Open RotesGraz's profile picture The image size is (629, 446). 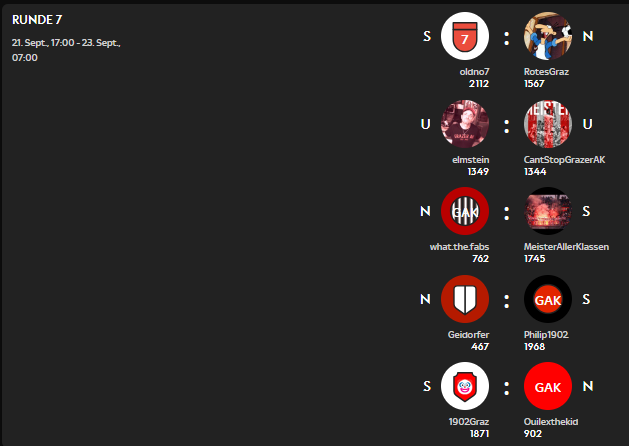tap(548, 37)
